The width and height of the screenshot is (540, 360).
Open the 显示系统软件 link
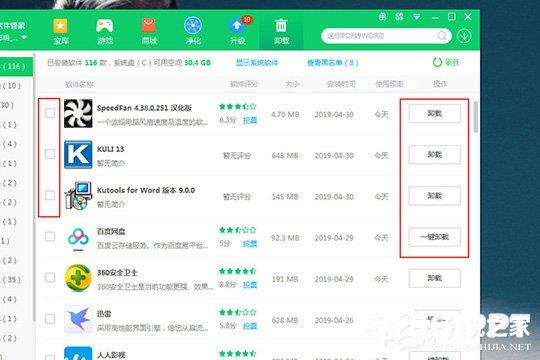pyautogui.click(x=257, y=63)
